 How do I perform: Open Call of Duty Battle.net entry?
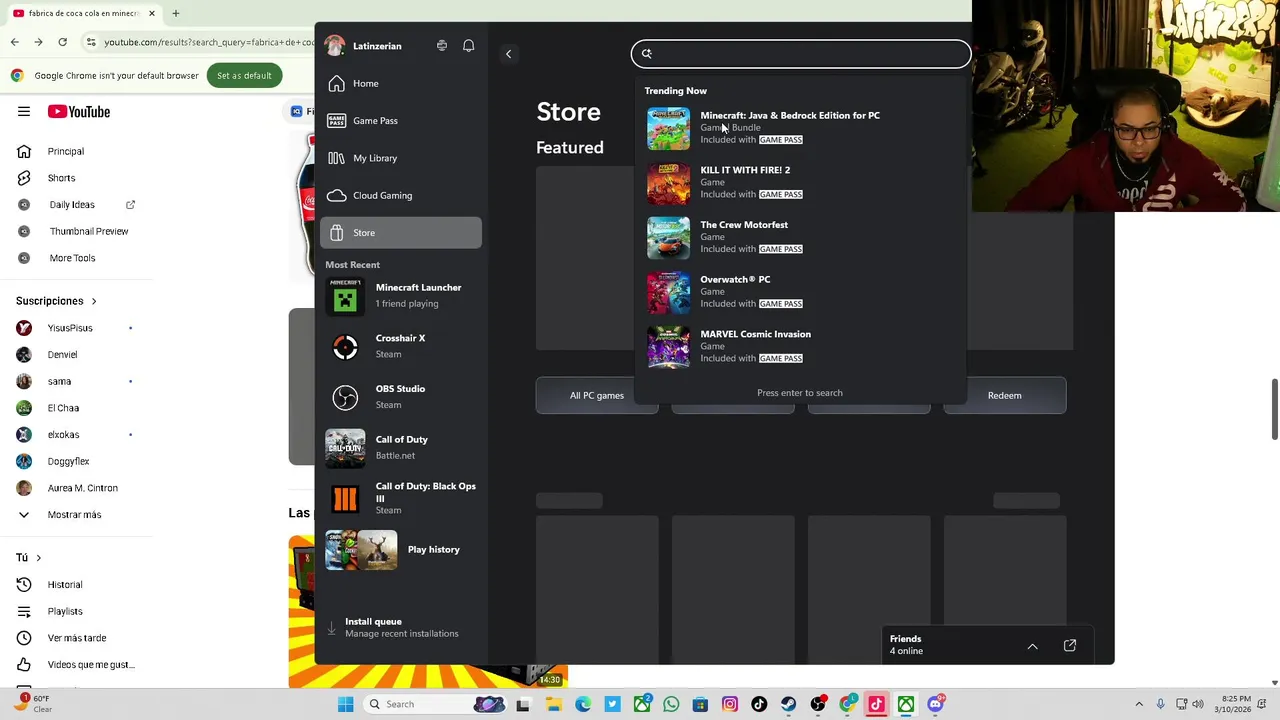[x=400, y=448]
